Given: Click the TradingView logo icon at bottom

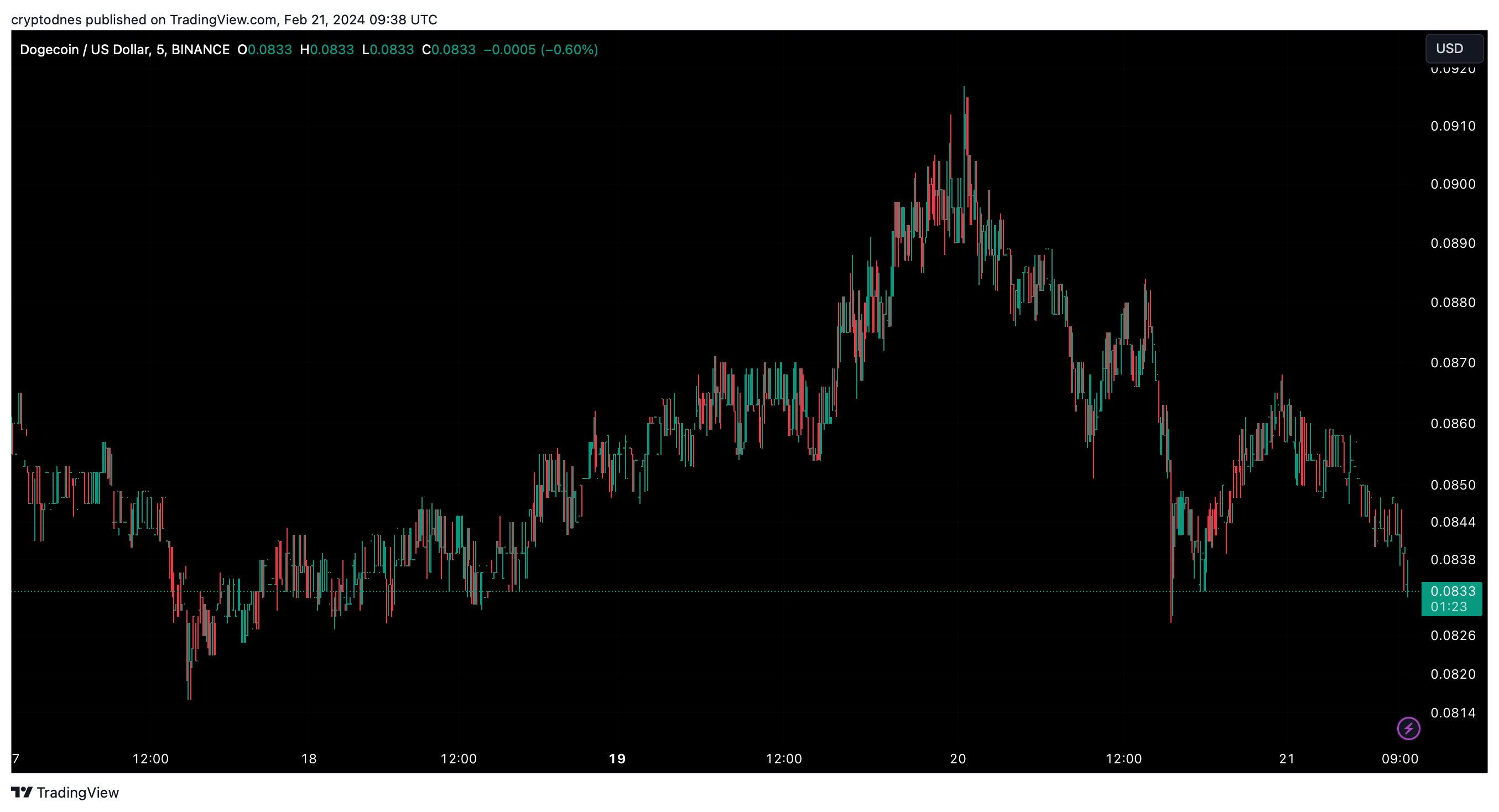Looking at the screenshot, I should pos(22,792).
